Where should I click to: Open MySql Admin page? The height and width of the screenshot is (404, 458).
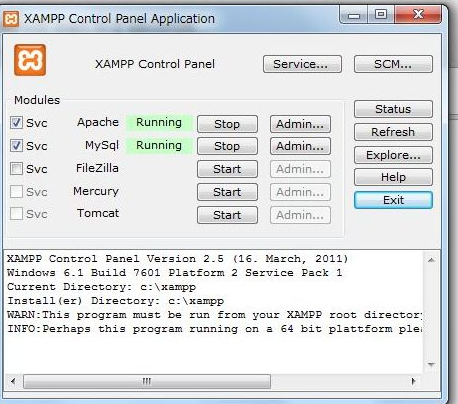pyautogui.click(x=300, y=146)
